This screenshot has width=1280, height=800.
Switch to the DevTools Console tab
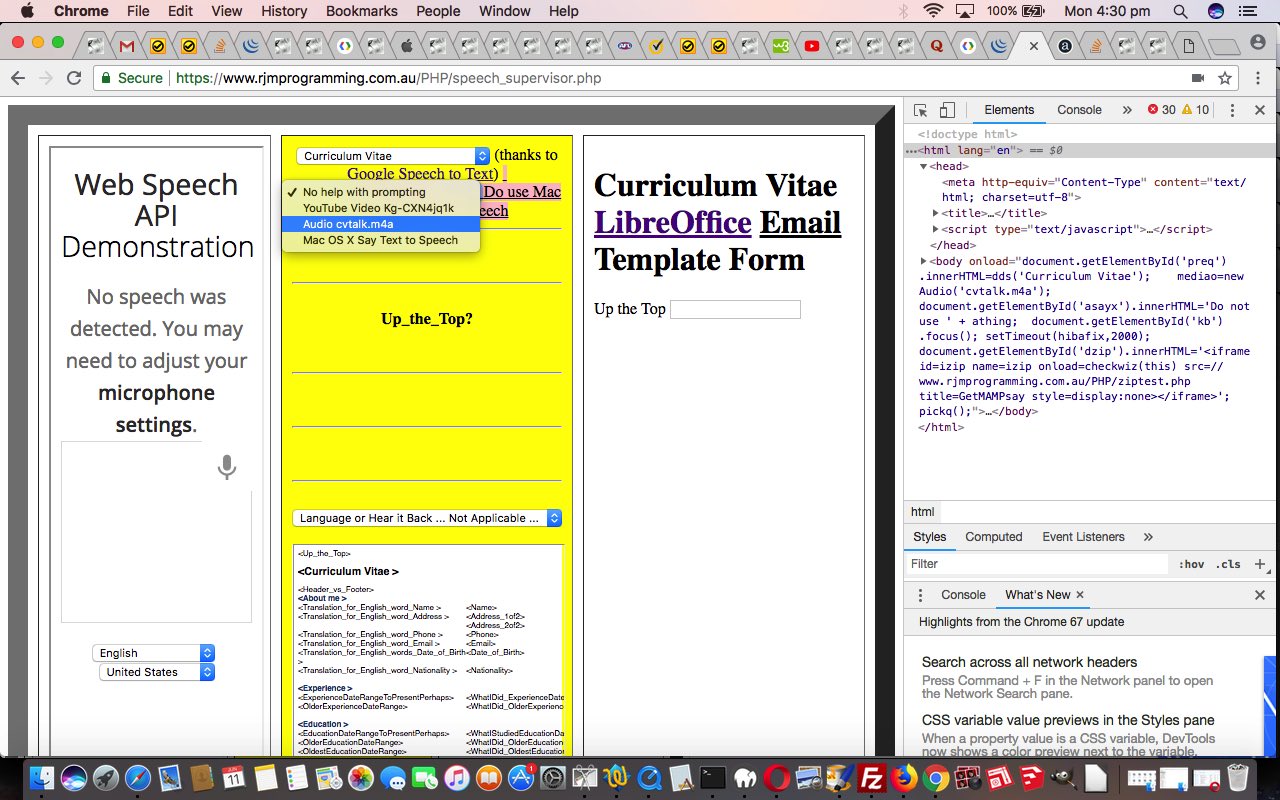click(x=1079, y=110)
